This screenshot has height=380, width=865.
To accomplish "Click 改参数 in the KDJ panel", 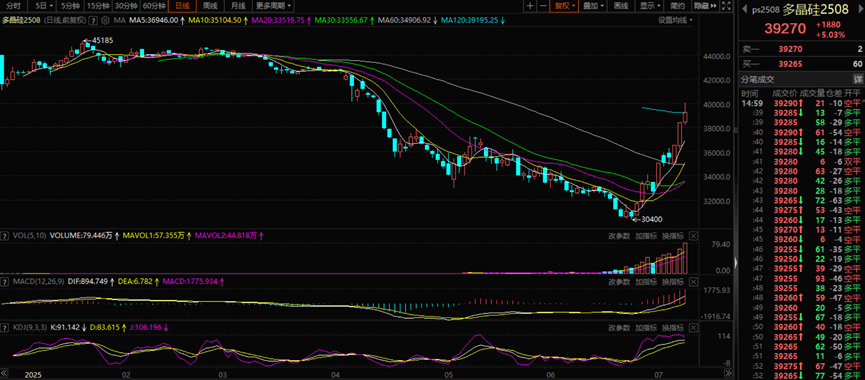I will tap(619, 328).
